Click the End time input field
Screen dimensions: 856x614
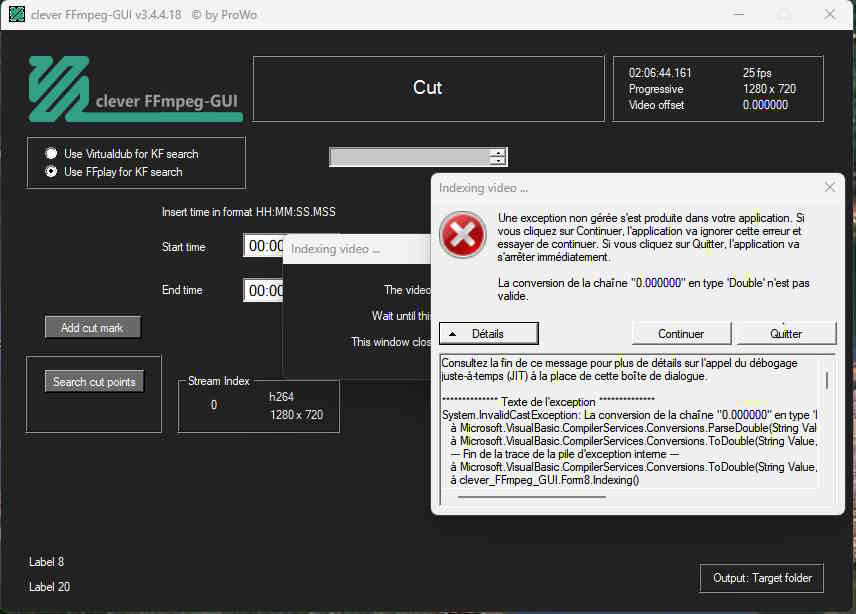[x=264, y=290]
